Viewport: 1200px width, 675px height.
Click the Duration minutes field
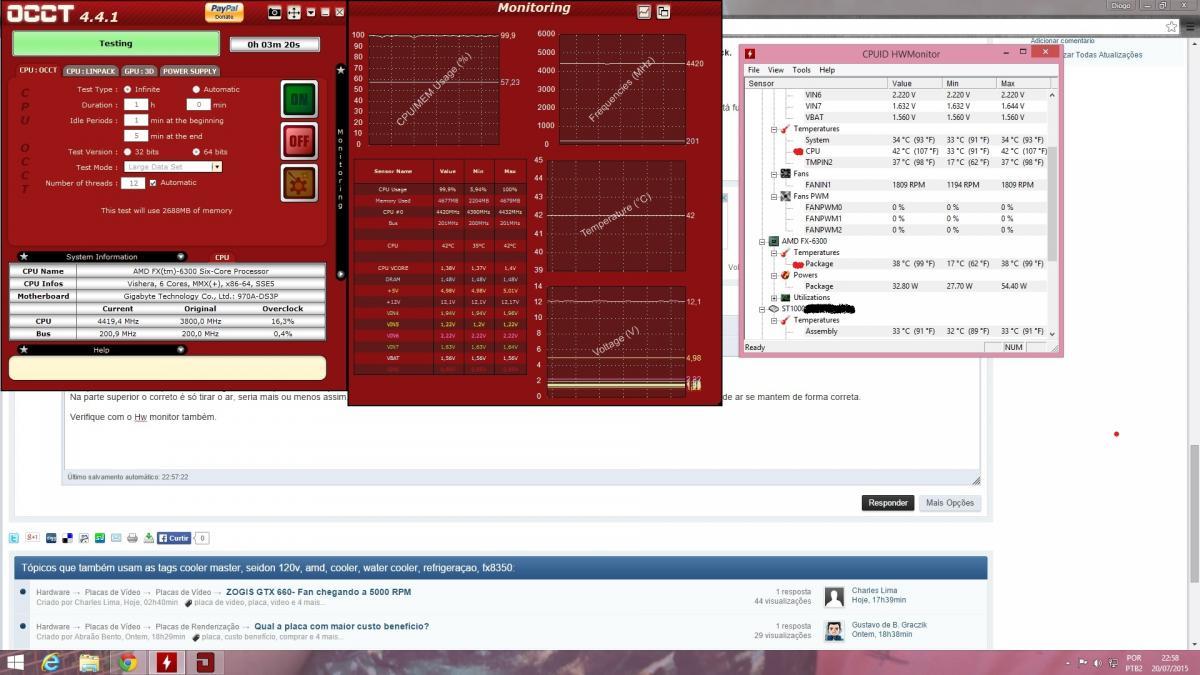198,104
